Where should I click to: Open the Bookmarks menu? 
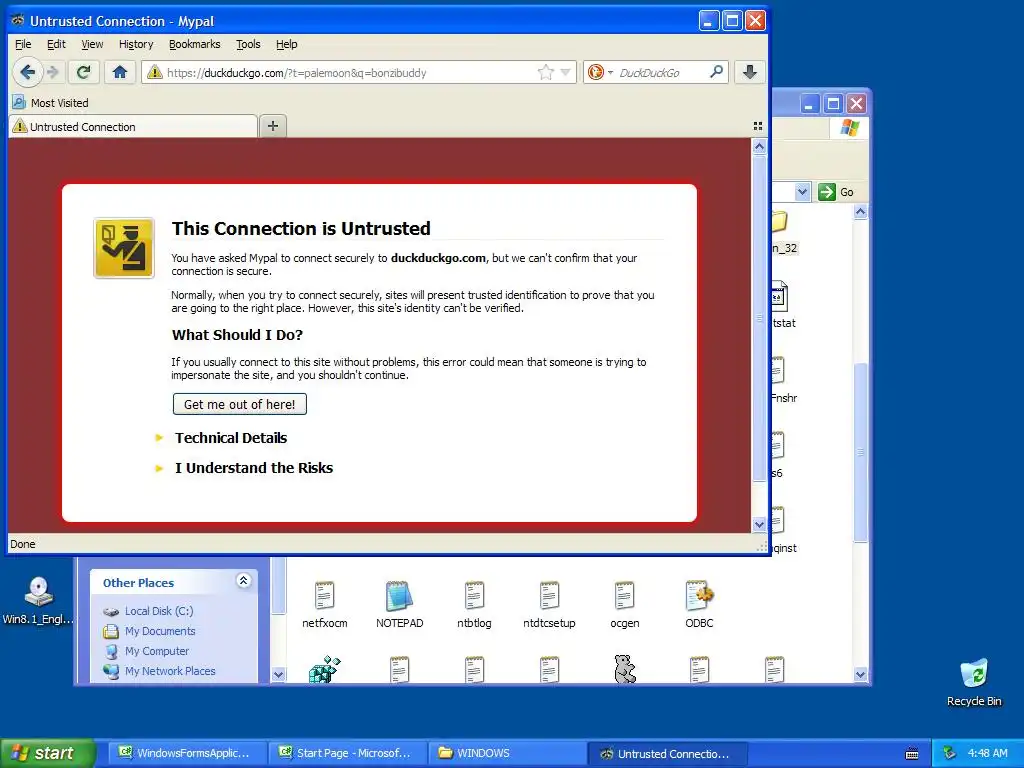(195, 44)
